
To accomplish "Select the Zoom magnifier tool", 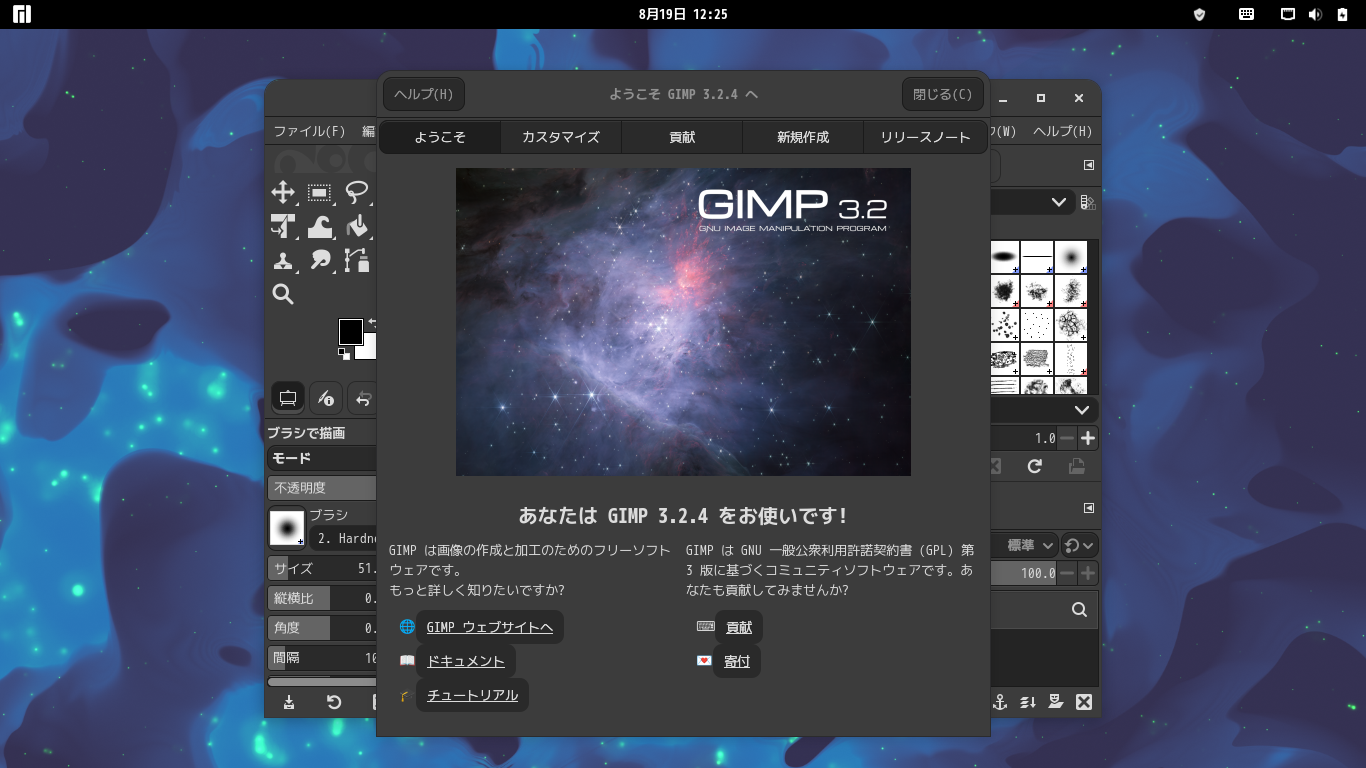I will [283, 294].
